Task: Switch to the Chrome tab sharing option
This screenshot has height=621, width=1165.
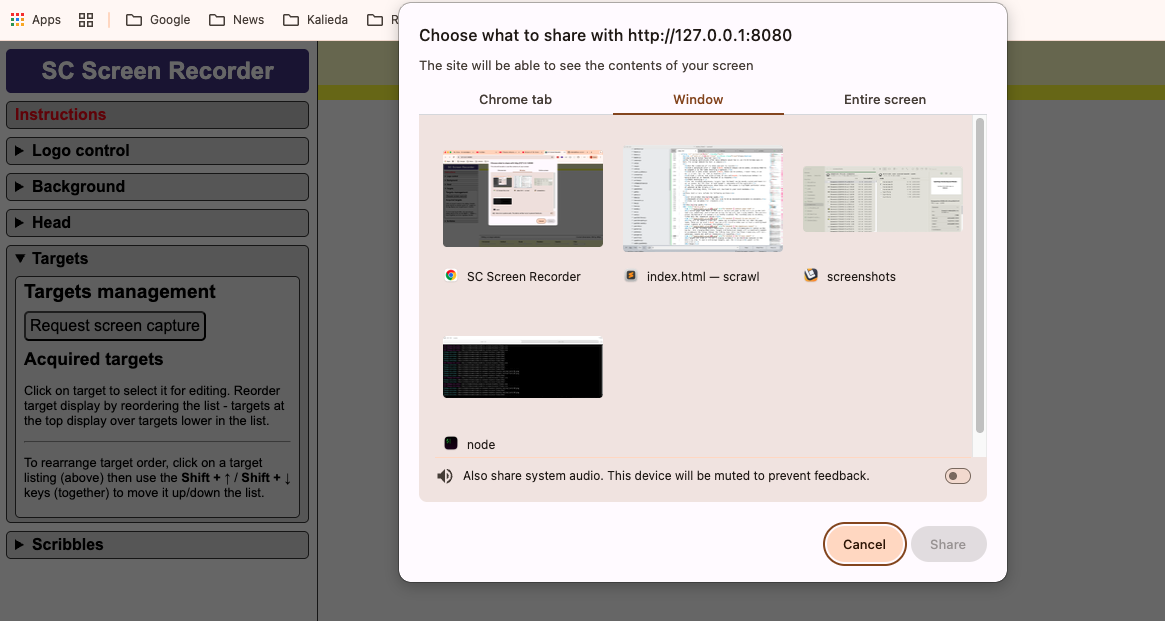Action: coord(515,99)
